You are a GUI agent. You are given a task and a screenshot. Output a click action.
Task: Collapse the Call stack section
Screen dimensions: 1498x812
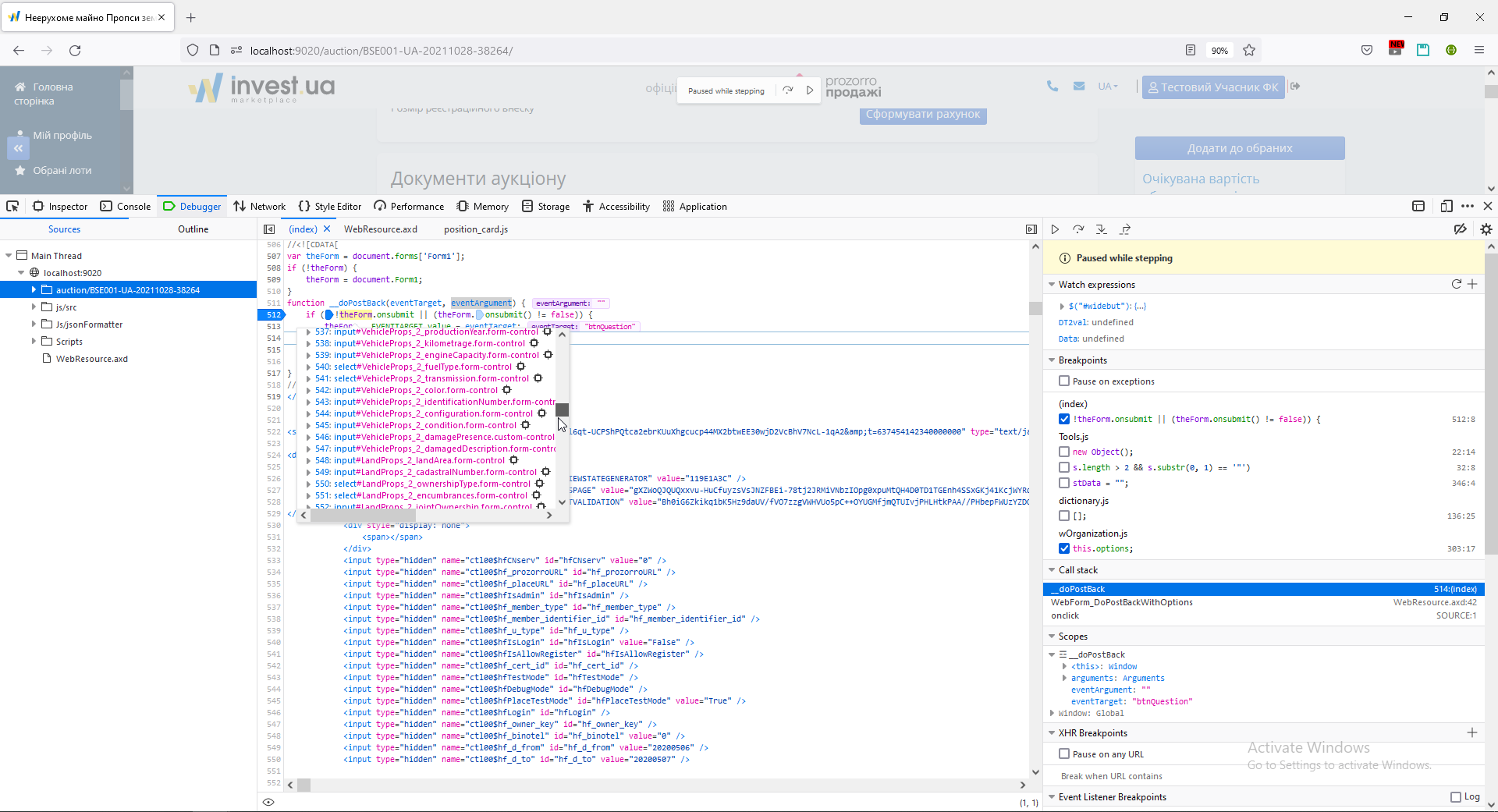point(1052,570)
